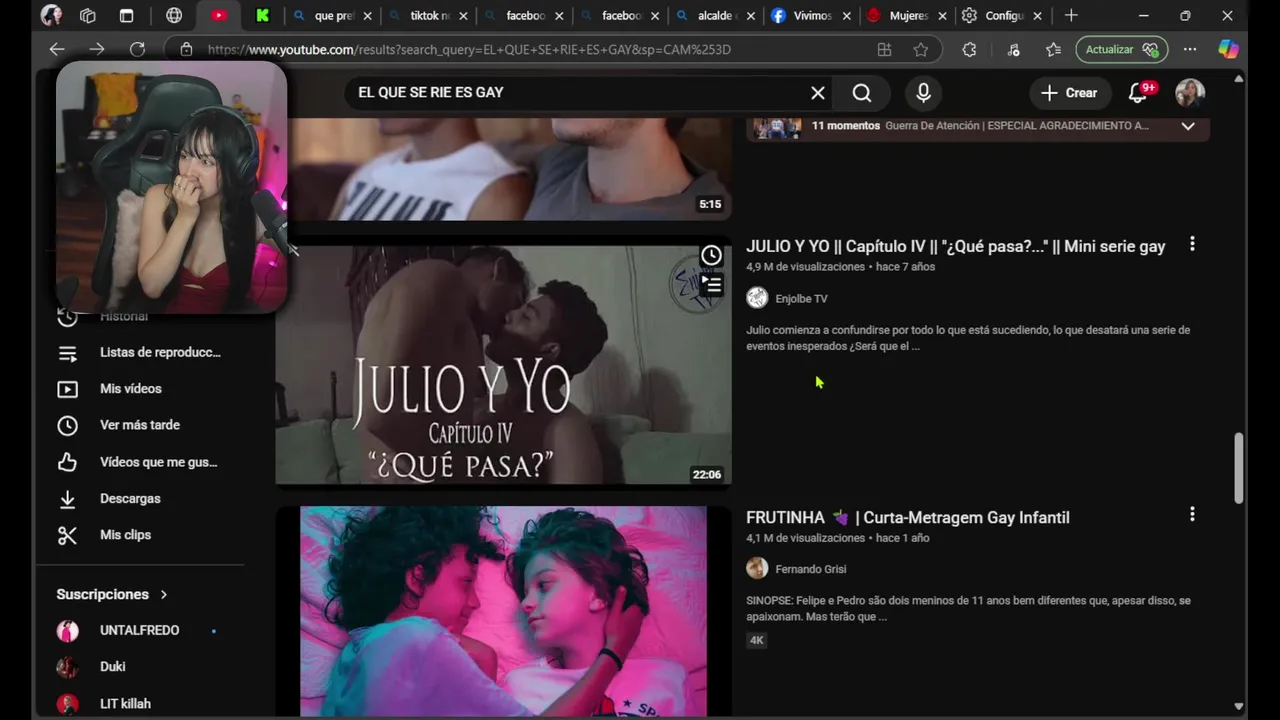Clear search text with the X
Screen dimensions: 1280x720
tap(818, 93)
